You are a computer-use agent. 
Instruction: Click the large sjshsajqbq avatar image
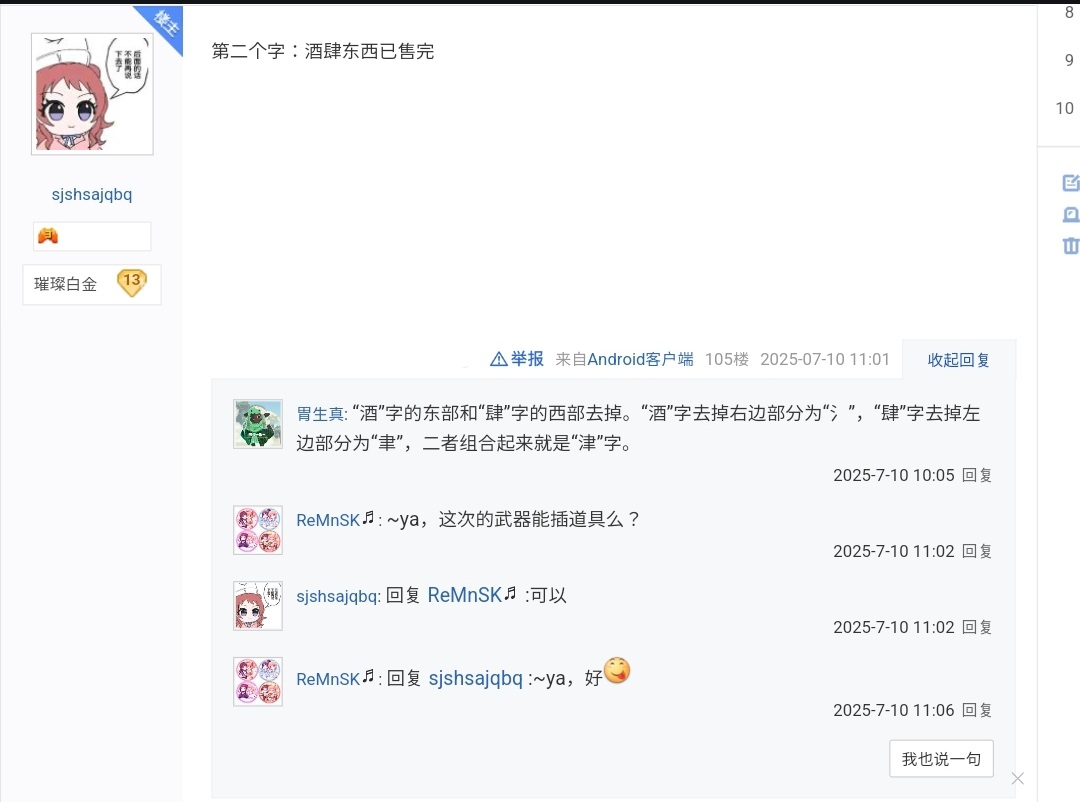[92, 94]
